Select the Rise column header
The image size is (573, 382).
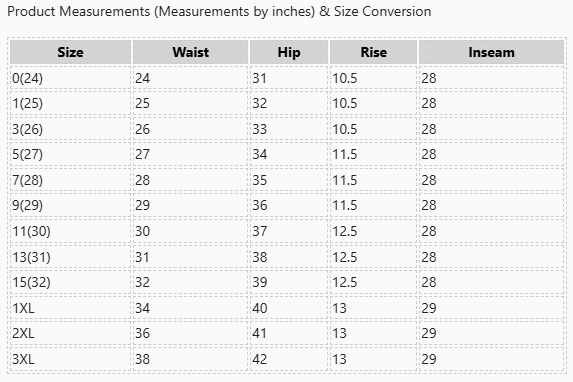click(x=373, y=52)
